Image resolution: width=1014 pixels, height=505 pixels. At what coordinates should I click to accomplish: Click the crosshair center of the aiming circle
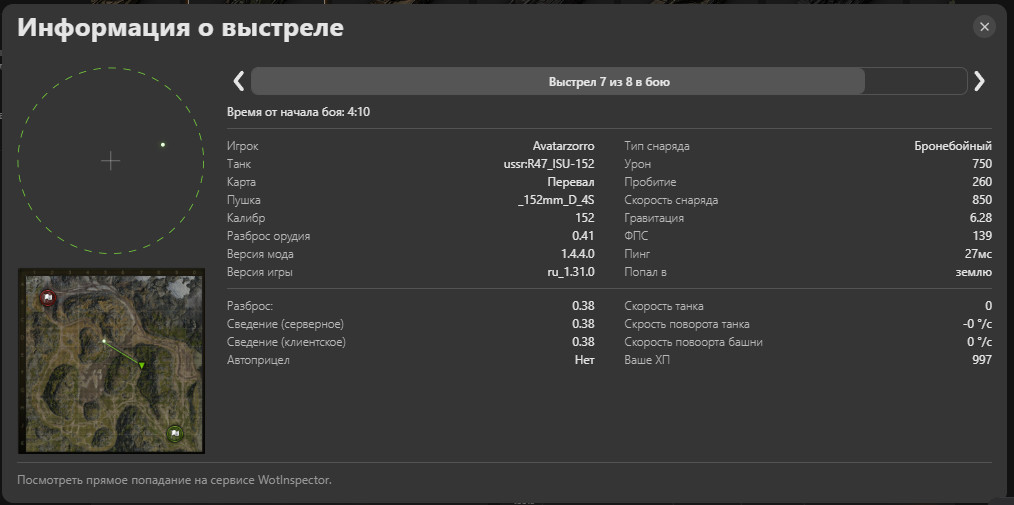click(x=110, y=160)
